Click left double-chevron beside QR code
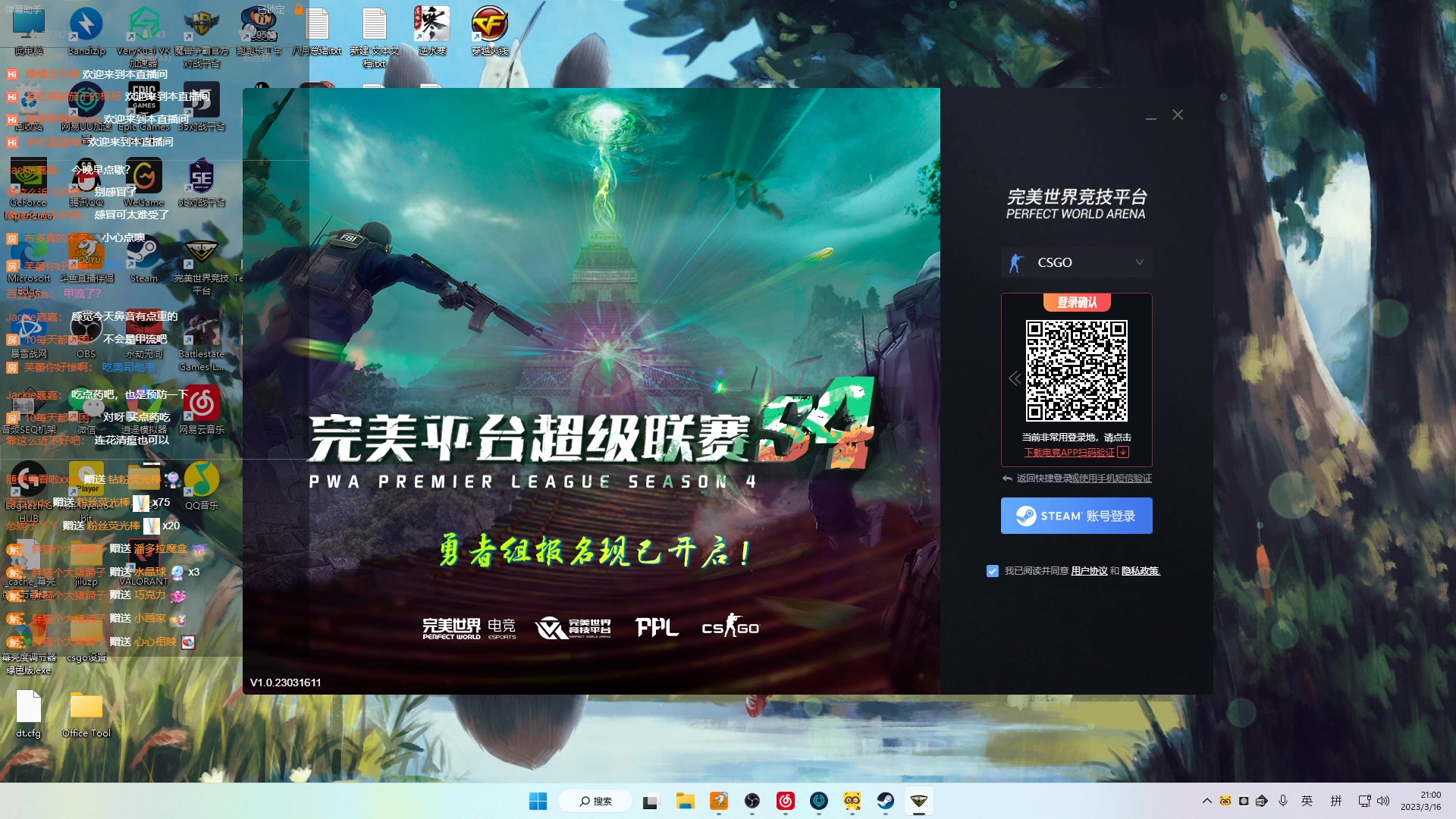Screen dimensions: 1456x819 (x=1014, y=378)
